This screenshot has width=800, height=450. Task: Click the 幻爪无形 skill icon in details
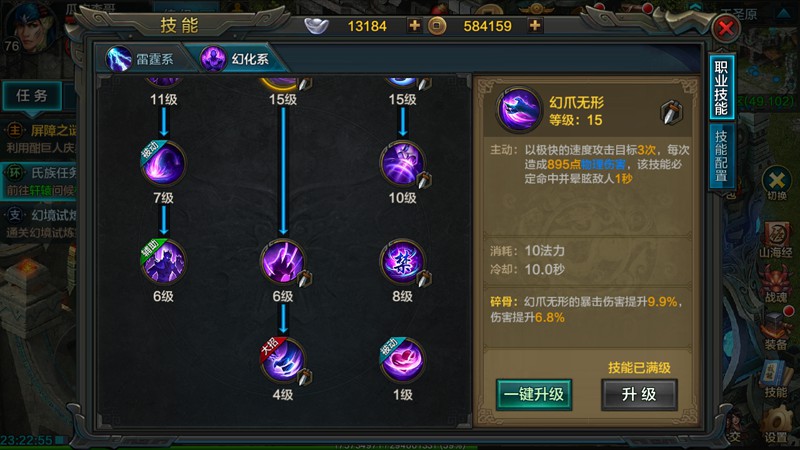coord(519,109)
